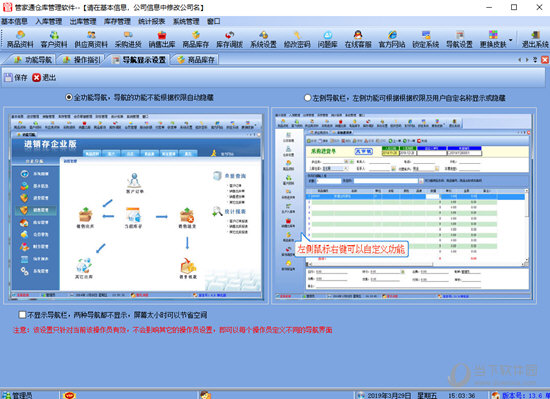The width and height of the screenshot is (550, 399).
Task: Enable 不显示导航栏 checkbox
Action: coord(22,315)
